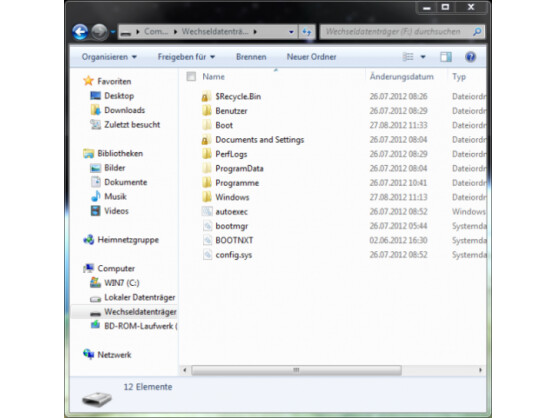The height and width of the screenshot is (418, 557).
Task: Create folder with Neuer Ordner
Action: point(311,57)
